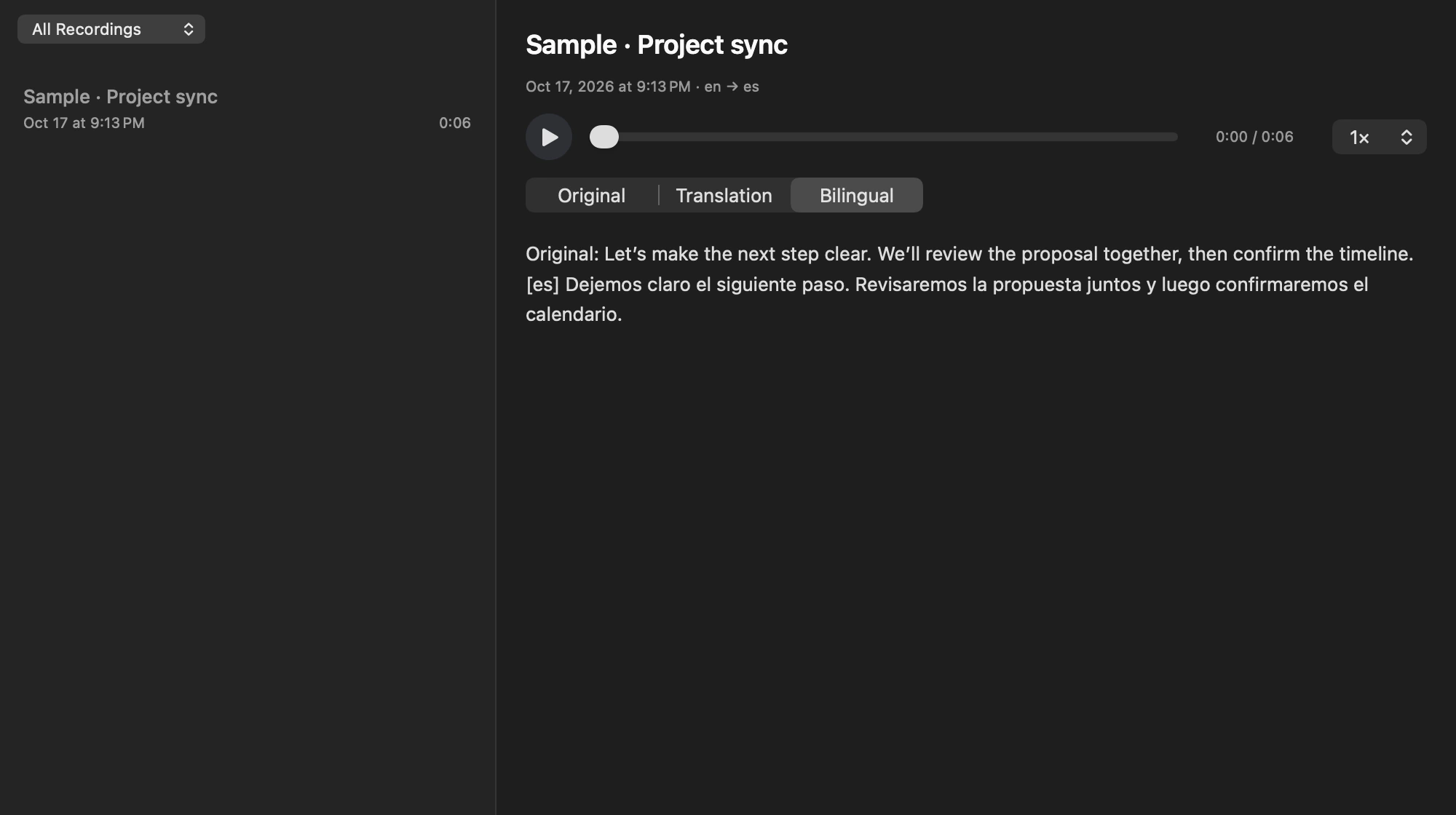Click the 0:06 duration in the recording list
Screen dimensions: 1456x815
point(455,123)
